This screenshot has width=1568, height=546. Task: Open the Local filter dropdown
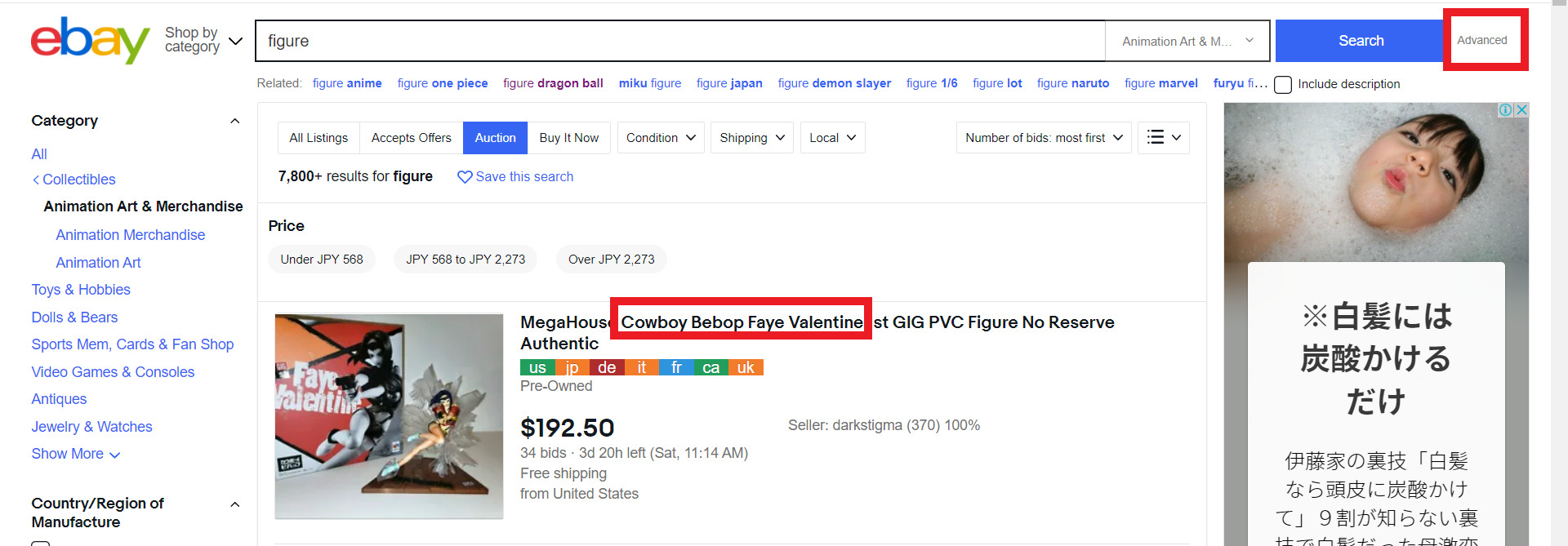tap(832, 138)
